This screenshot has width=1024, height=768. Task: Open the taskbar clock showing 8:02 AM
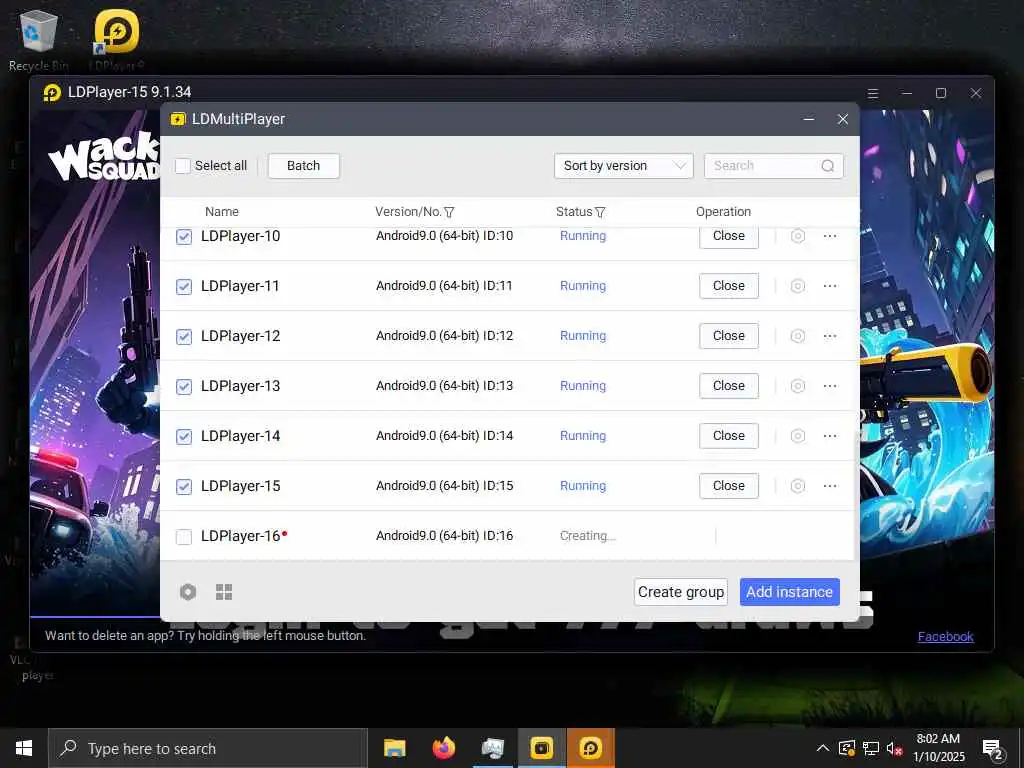tap(938, 748)
